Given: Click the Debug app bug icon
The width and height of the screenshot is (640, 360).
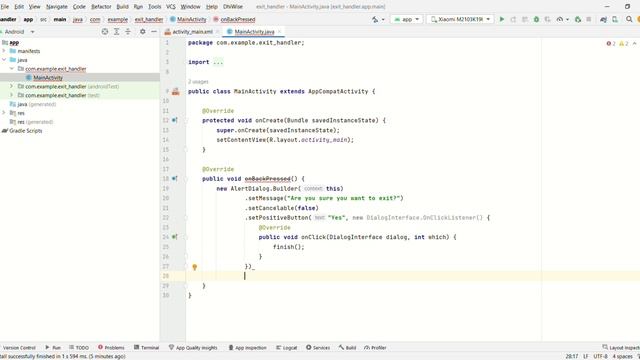Looking at the screenshot, I should (x=536, y=19).
